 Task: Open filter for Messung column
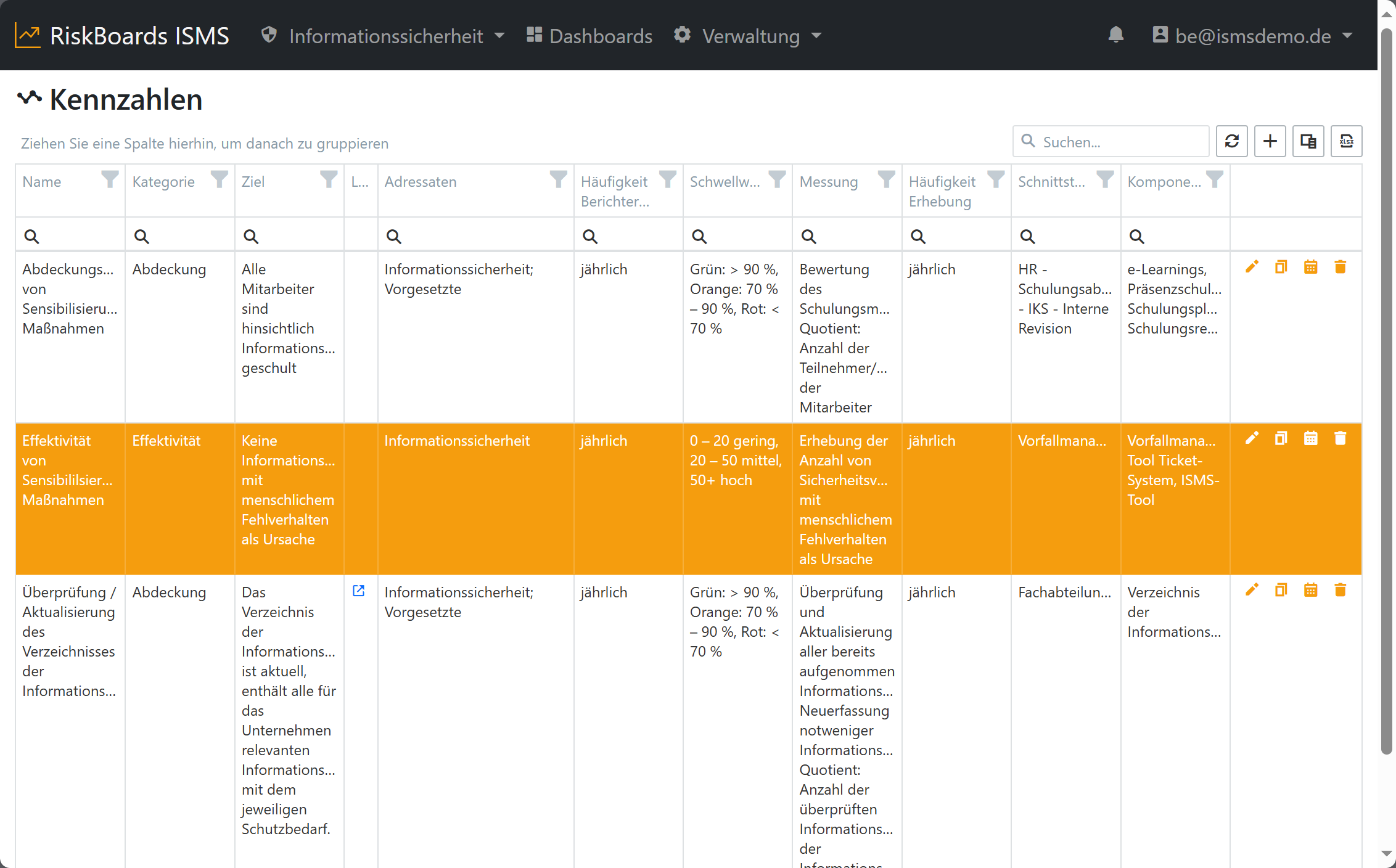coord(886,179)
